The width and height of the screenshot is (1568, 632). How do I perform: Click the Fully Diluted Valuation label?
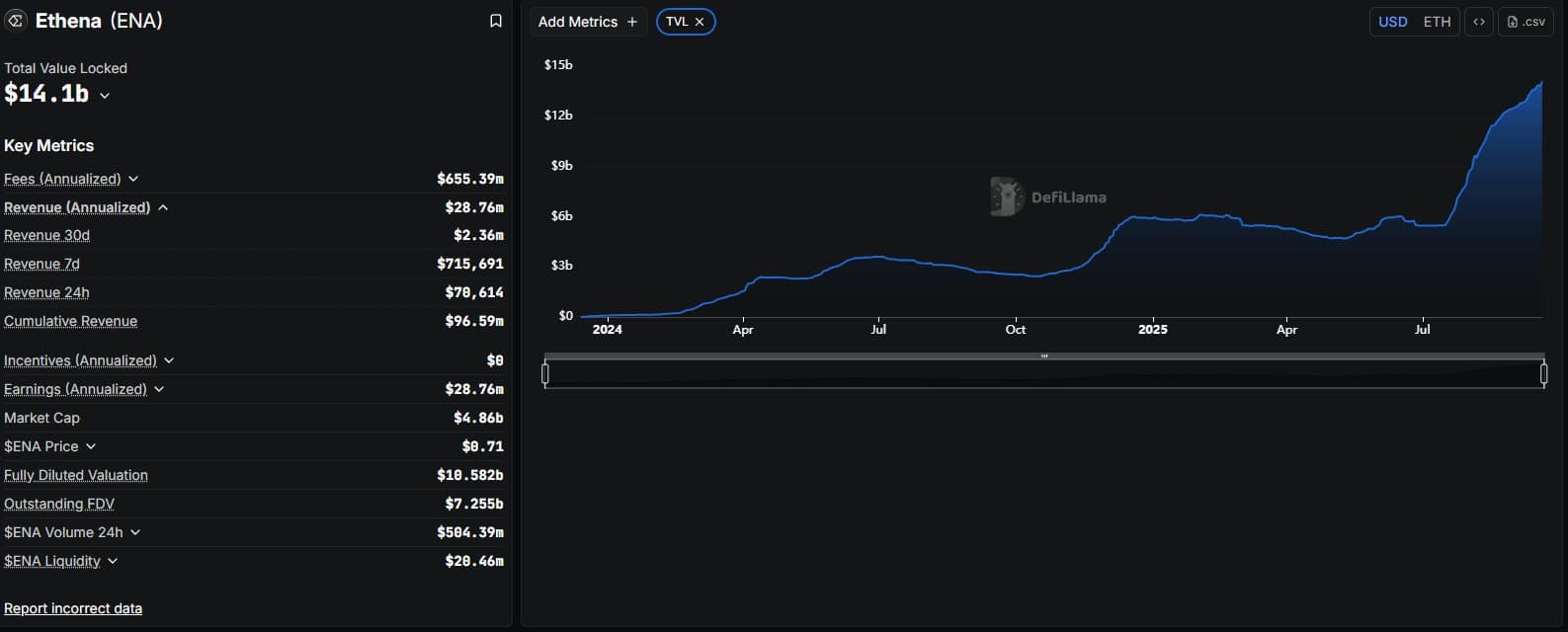click(x=76, y=475)
